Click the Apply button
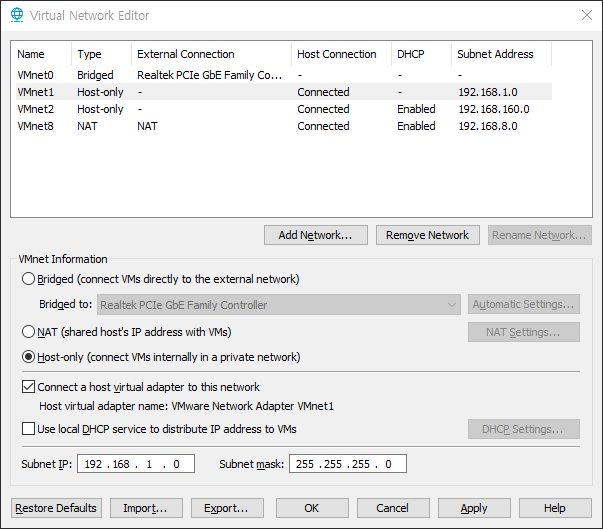Screen dimensions: 603x529 pyautogui.click(x=474, y=508)
